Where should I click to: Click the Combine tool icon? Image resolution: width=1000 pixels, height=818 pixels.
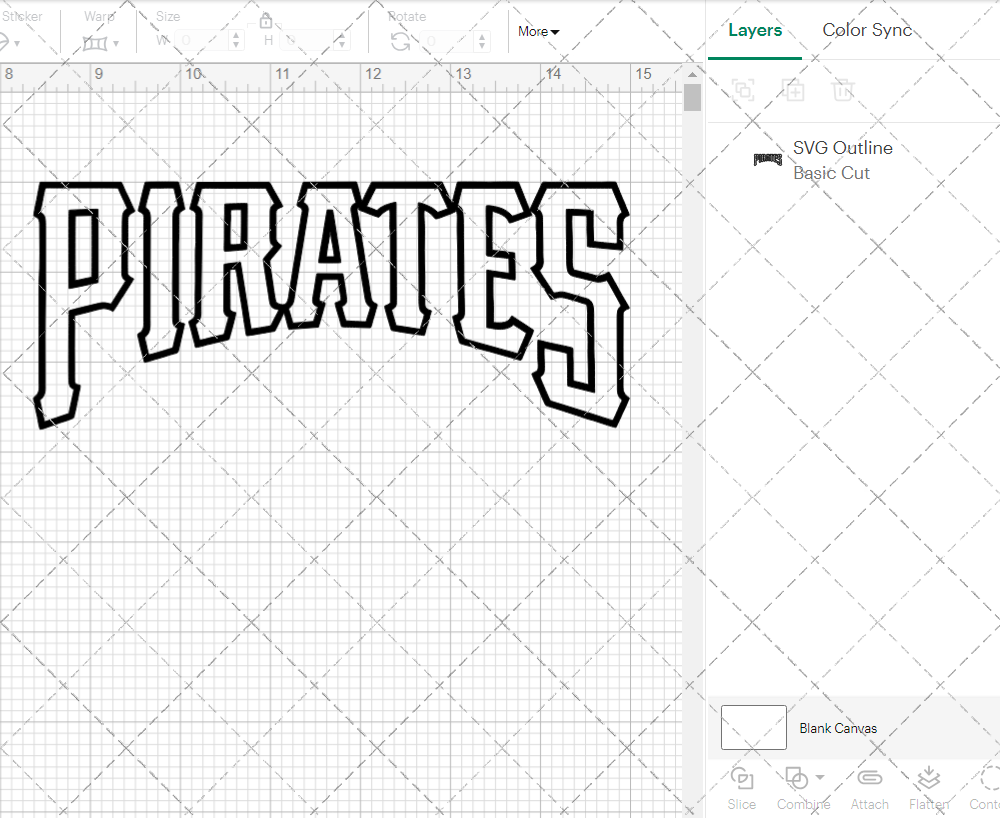796,778
